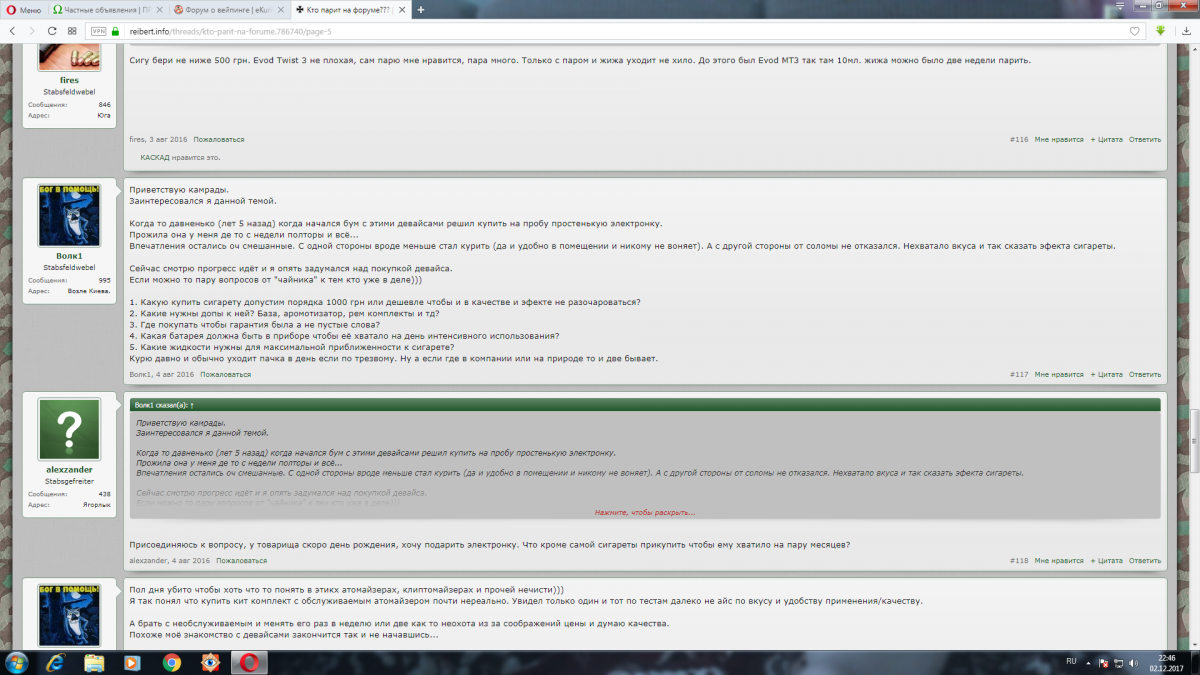Screen dimensions: 1200x675
Task: Switch RU keyboard language indicator
Action: click(1071, 662)
